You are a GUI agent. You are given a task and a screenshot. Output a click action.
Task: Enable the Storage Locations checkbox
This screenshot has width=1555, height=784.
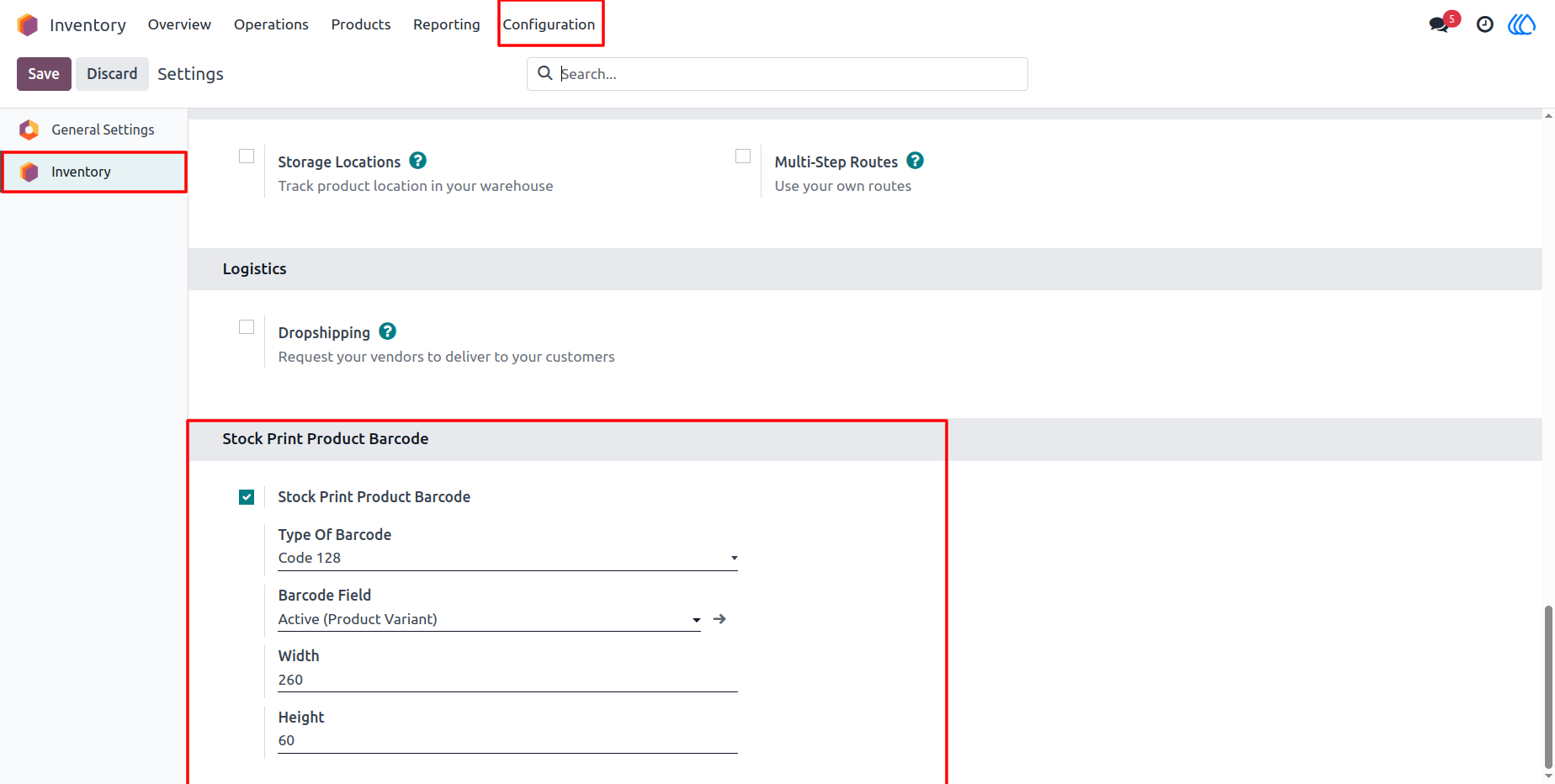(247, 156)
